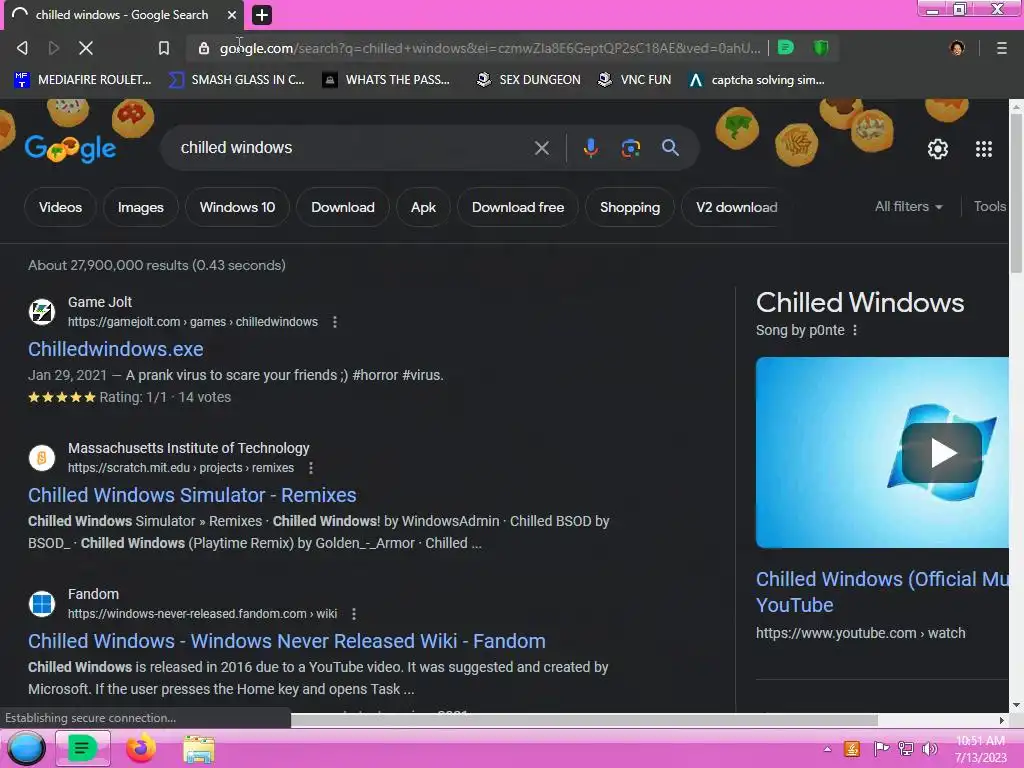Clear the search box with the X icon
This screenshot has width=1024, height=768.
541,148
